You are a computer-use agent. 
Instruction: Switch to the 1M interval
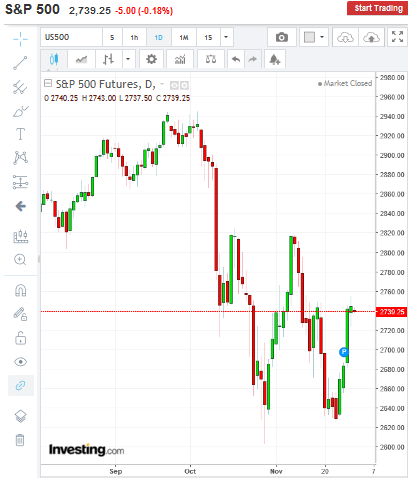coord(184,37)
